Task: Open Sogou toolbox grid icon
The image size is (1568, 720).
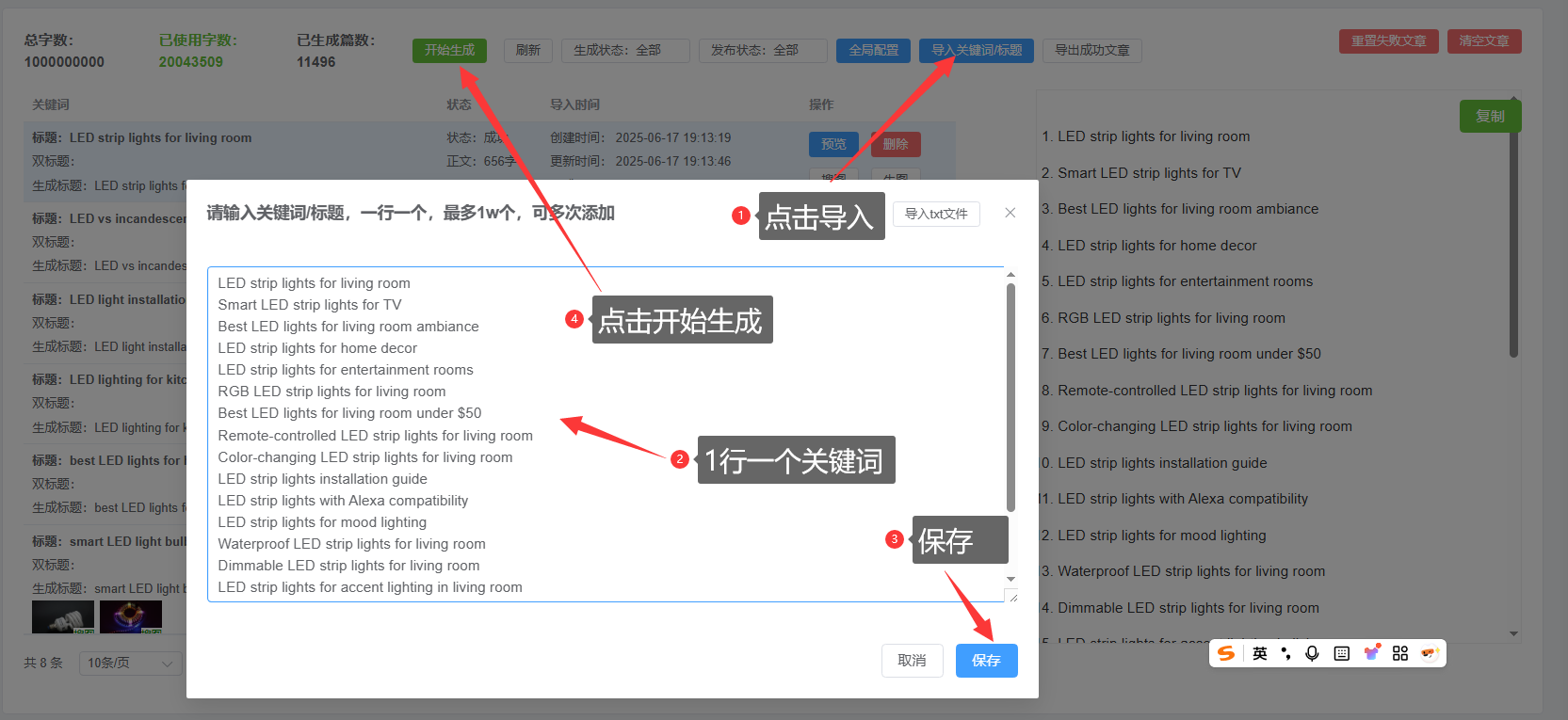Action: [1400, 653]
